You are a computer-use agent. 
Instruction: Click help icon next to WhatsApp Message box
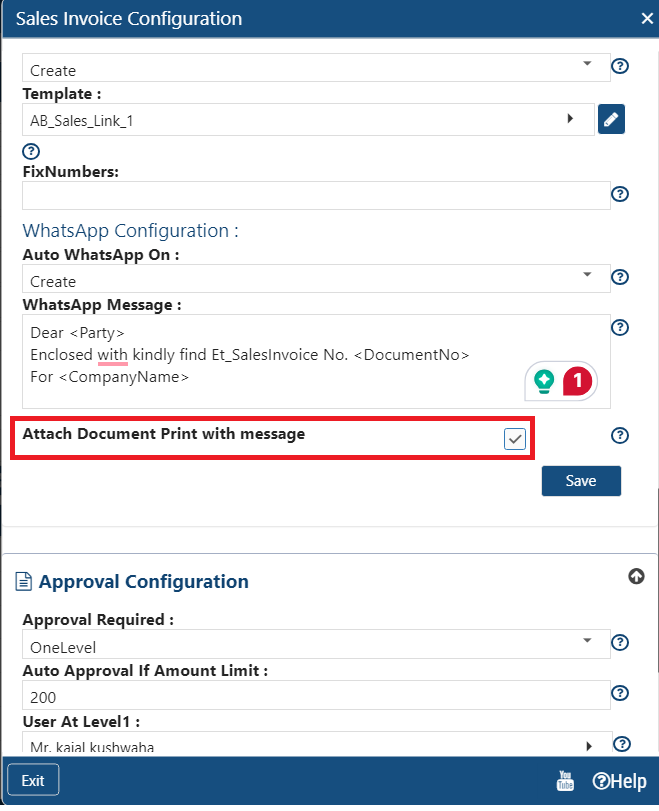point(620,327)
